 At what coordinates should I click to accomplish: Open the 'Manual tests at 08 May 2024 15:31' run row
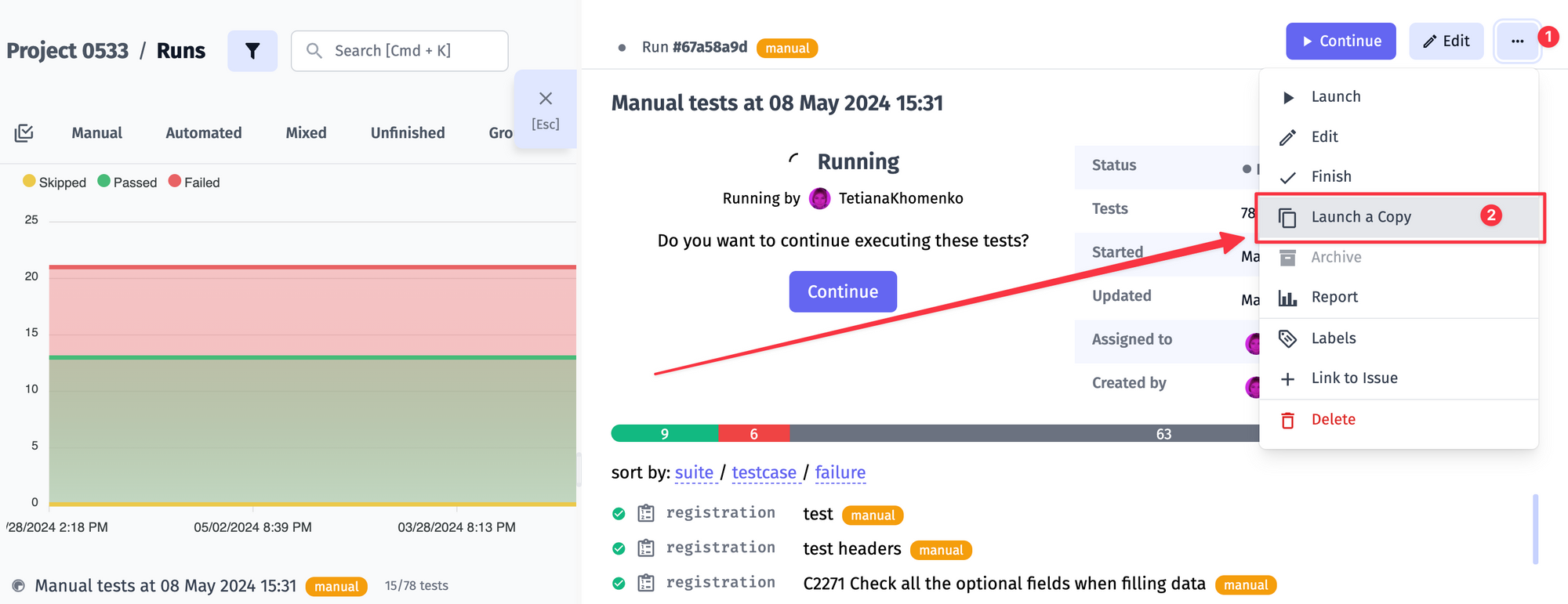(x=165, y=586)
